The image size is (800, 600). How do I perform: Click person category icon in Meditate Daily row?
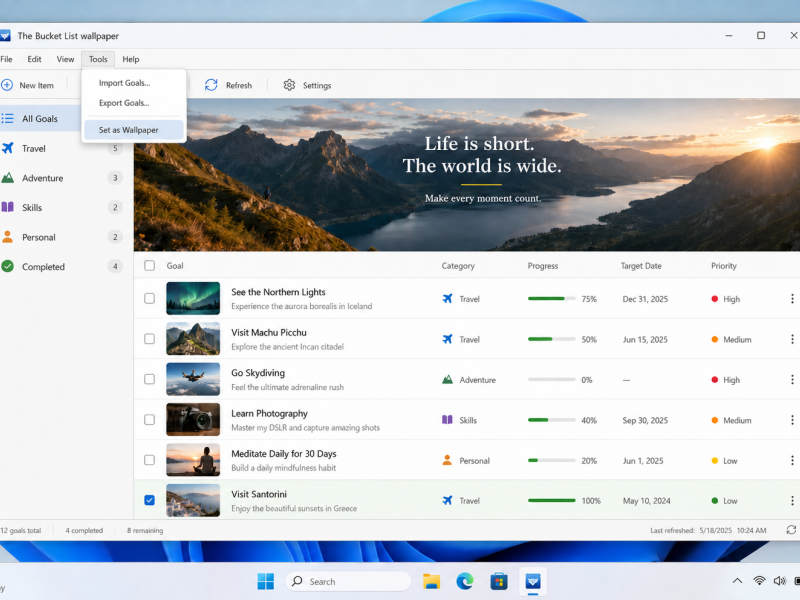pos(447,460)
